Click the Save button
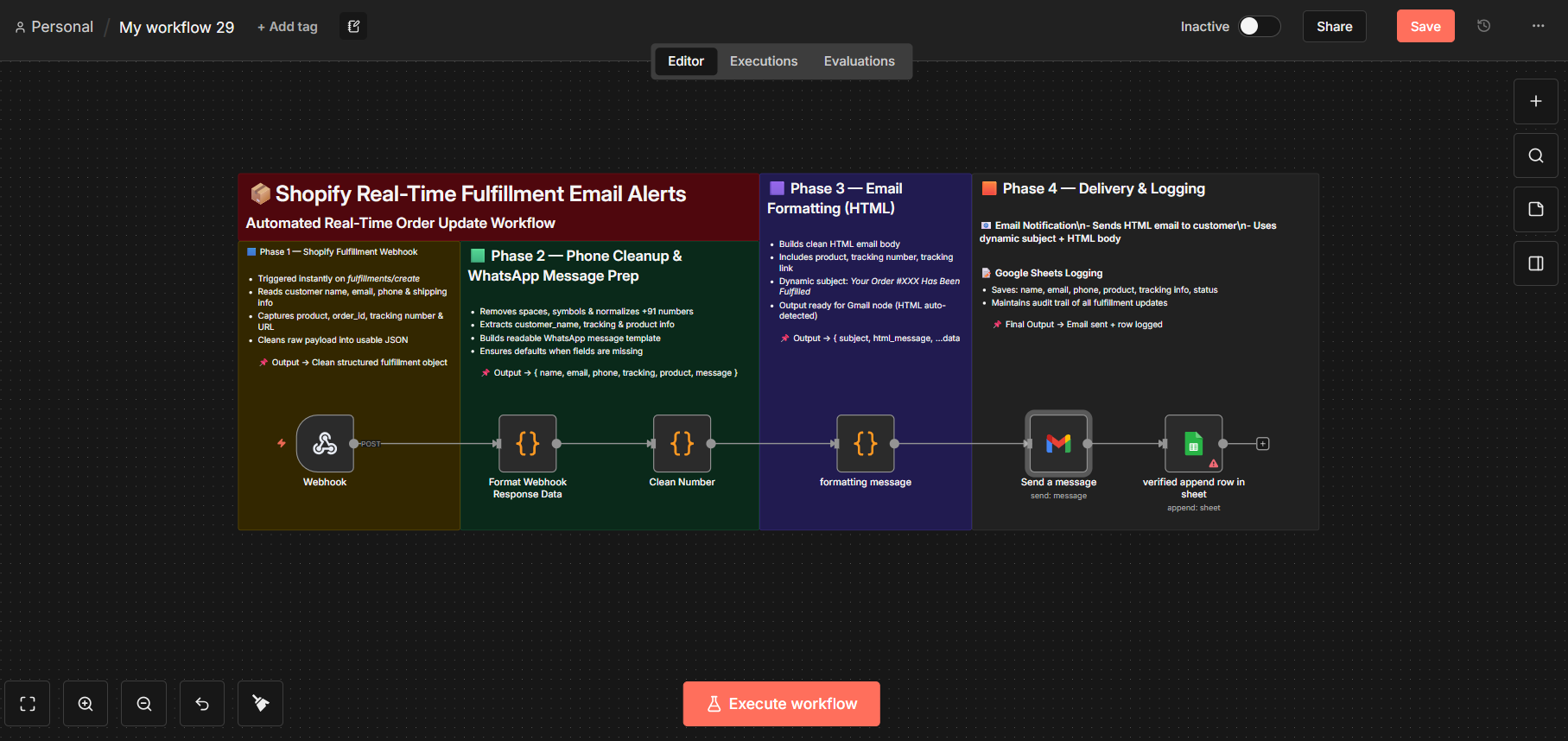Screen dimensions: 1568x741 click(1425, 27)
